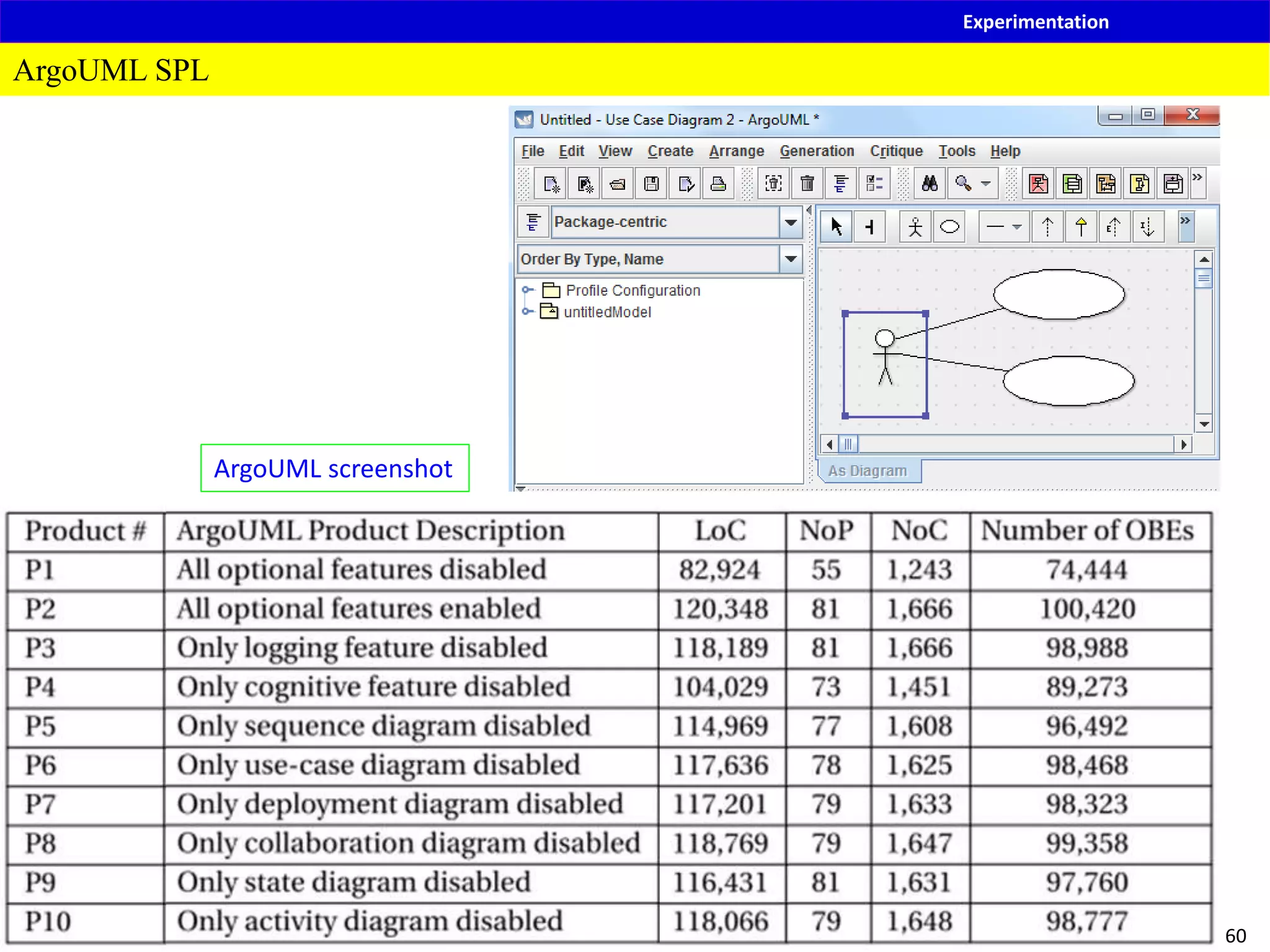Select the dashed Dependency arrow tool
This screenshot has height=952, width=1270.
(1048, 227)
